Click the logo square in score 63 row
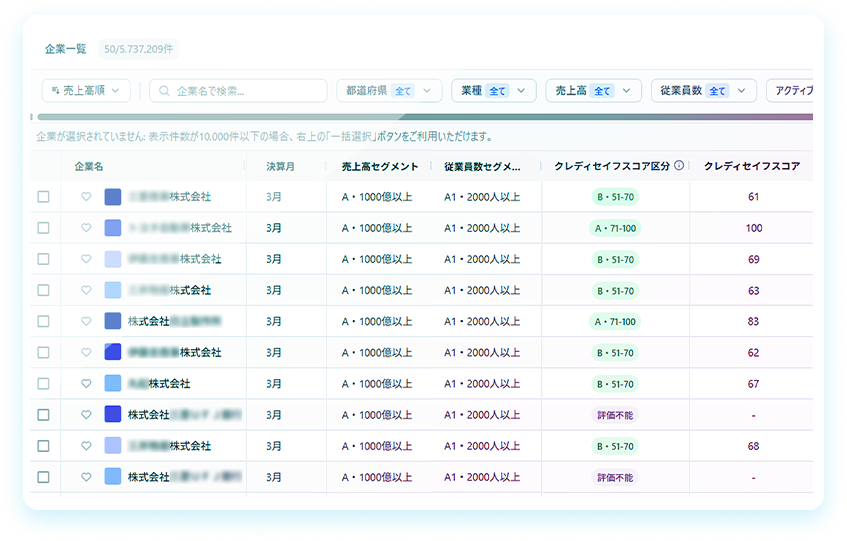This screenshot has height=541, width=847. 112,290
